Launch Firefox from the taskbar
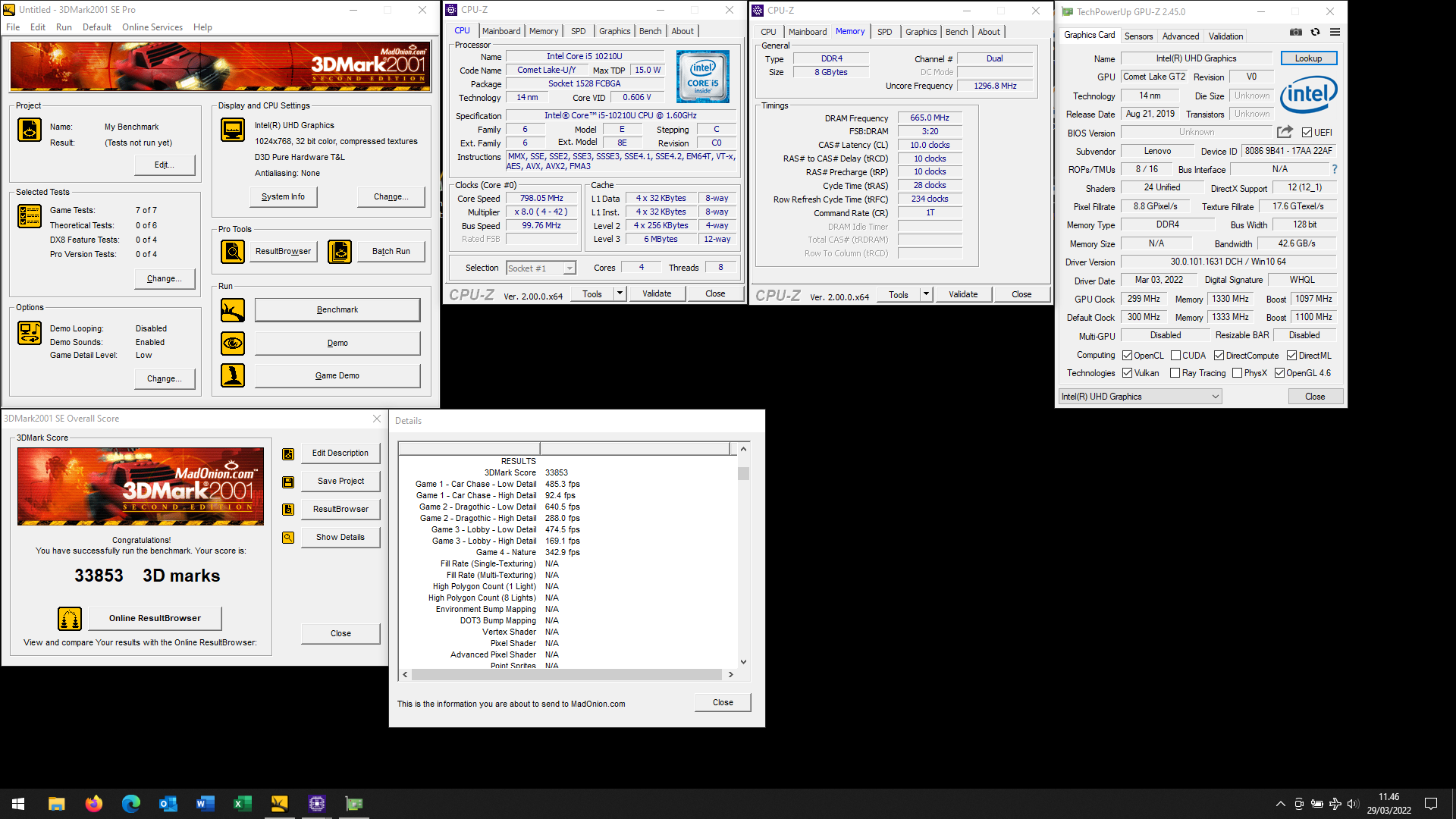Viewport: 1456px width, 819px height. [94, 804]
